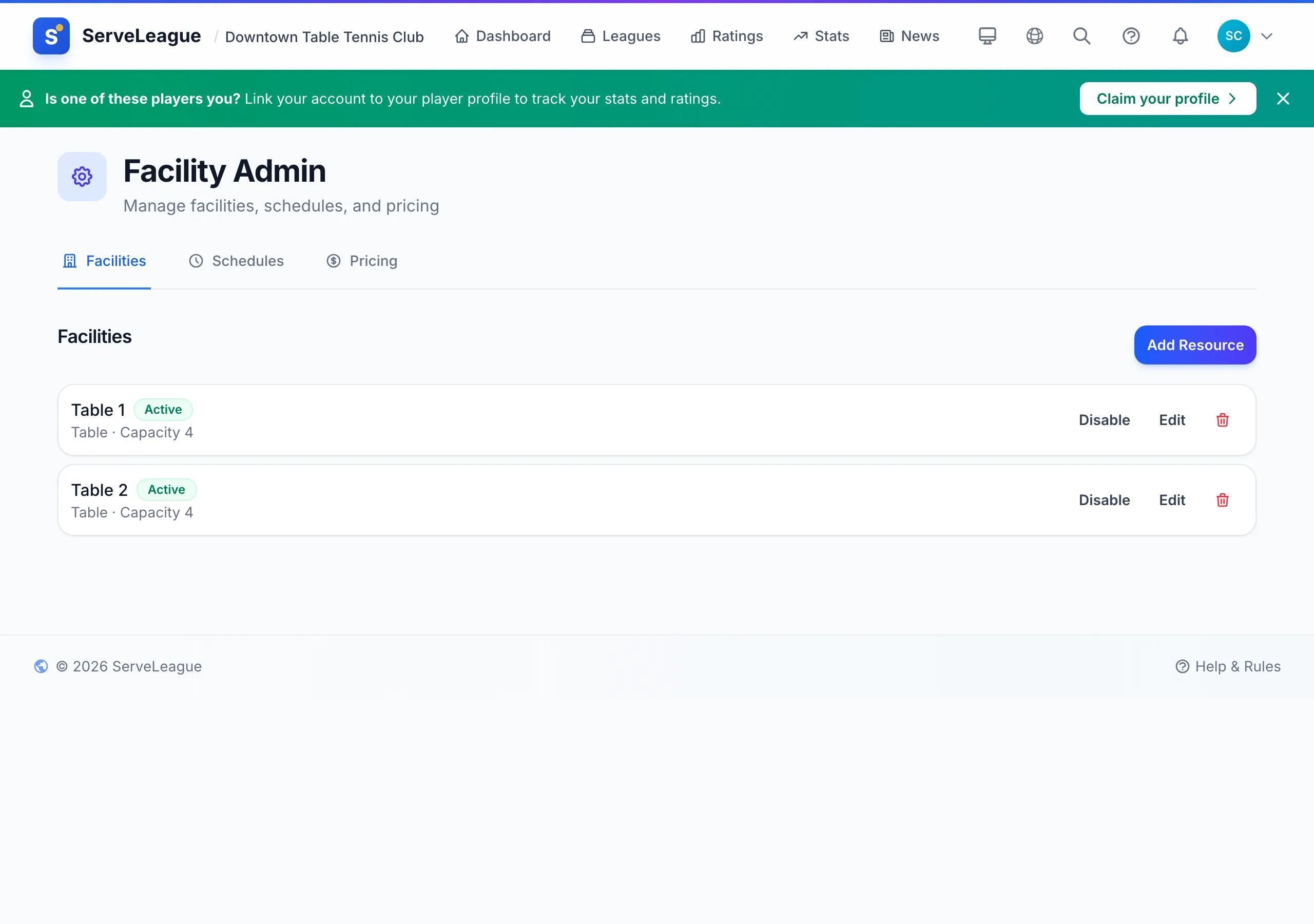Click the ServeLeague logo icon
This screenshot has height=924, width=1314.
coord(51,36)
